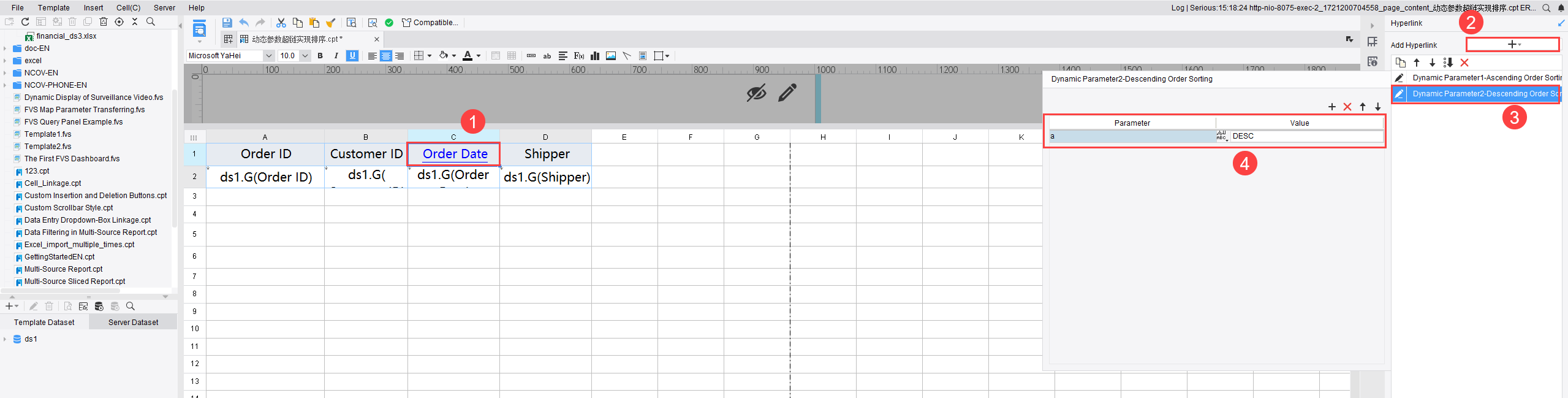The width and height of the screenshot is (1568, 398).
Task: Edit Dynamic Parameter1 with its pencil icon
Action: (1399, 78)
